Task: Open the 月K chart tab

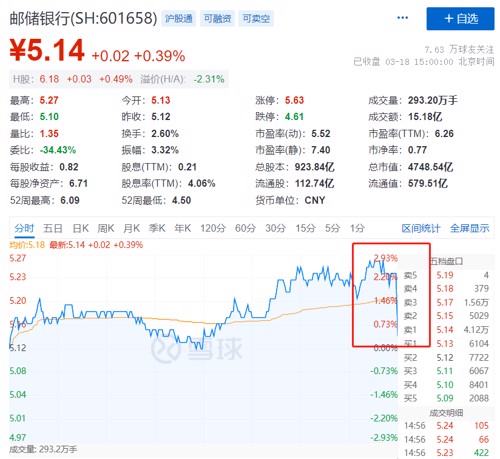Action: (x=132, y=228)
